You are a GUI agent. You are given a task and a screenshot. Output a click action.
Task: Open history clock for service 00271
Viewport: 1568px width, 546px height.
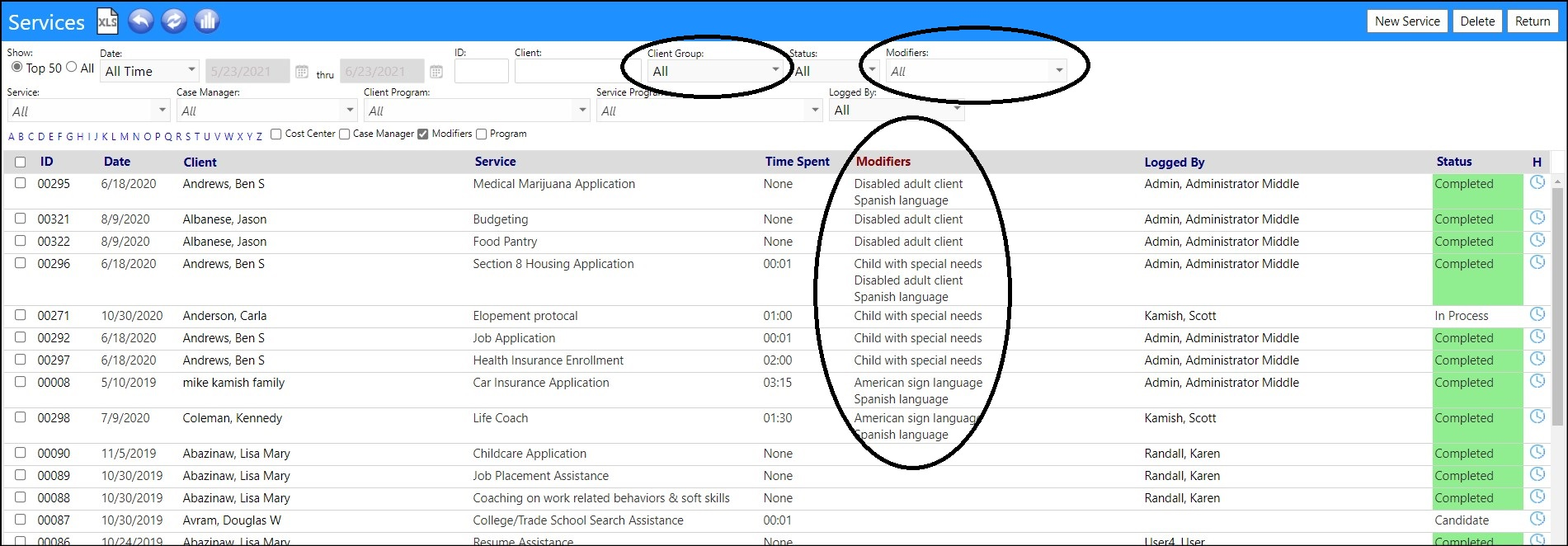[1537, 315]
